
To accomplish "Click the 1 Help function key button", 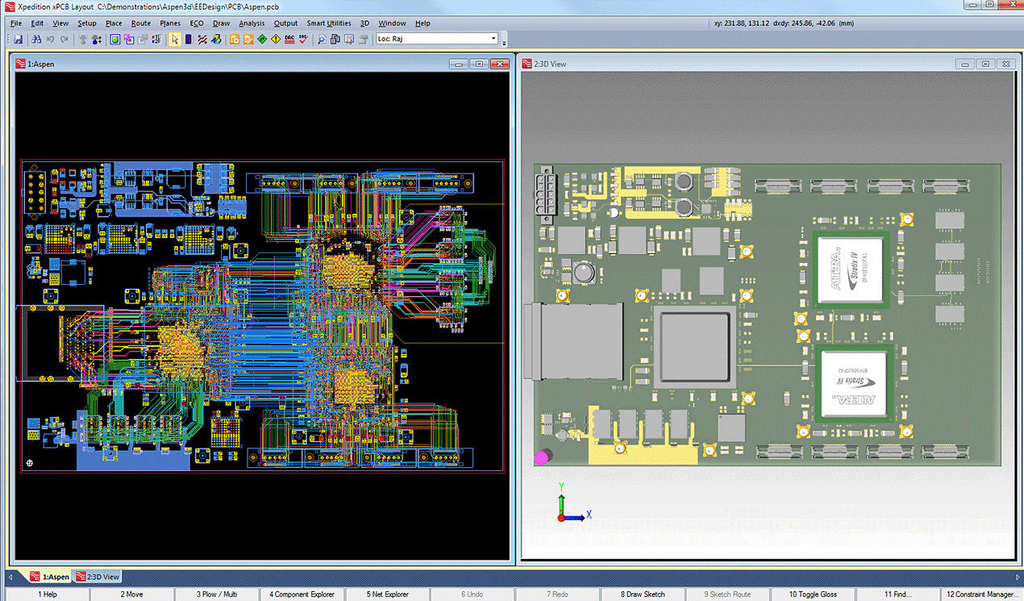I will (47, 594).
